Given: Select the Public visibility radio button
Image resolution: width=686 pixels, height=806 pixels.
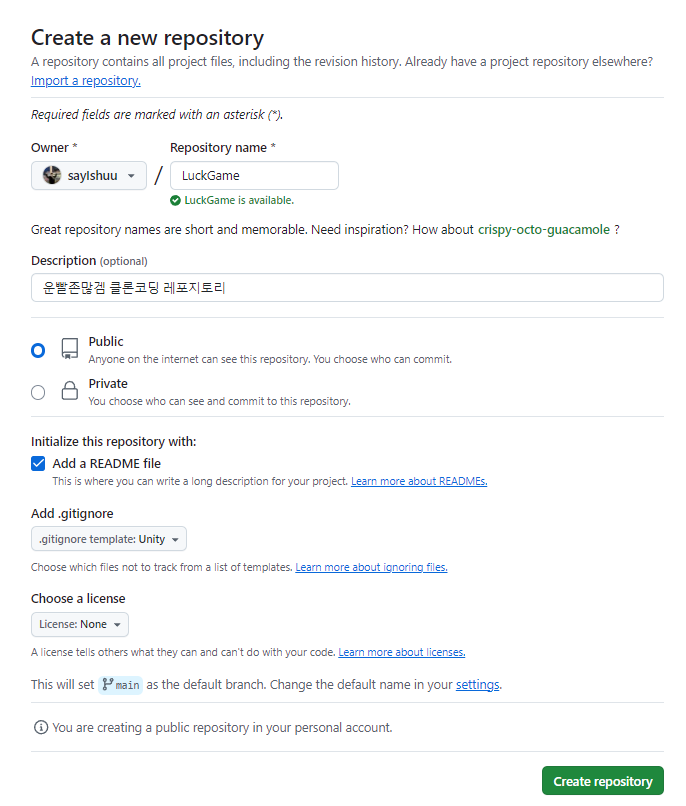Looking at the screenshot, I should coord(38,350).
